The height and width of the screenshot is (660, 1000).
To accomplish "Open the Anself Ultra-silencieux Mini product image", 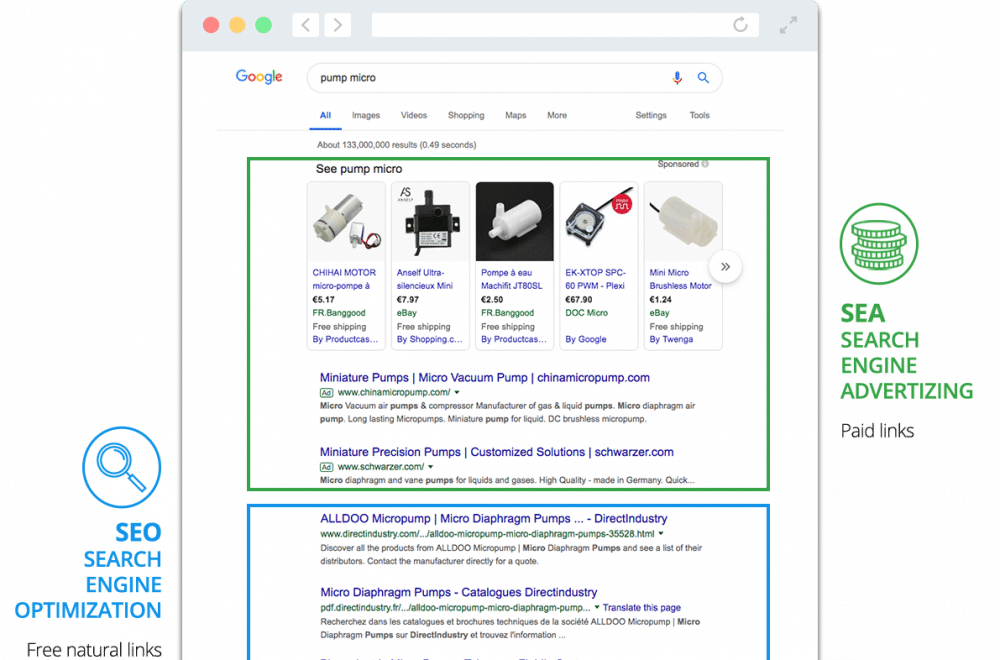I will click(430, 221).
